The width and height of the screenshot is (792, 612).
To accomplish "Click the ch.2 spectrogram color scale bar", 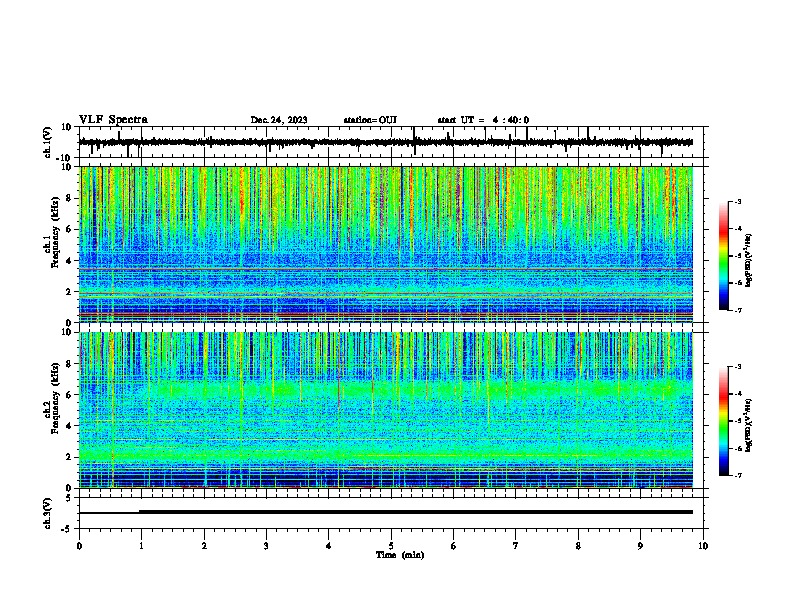I will point(724,421).
